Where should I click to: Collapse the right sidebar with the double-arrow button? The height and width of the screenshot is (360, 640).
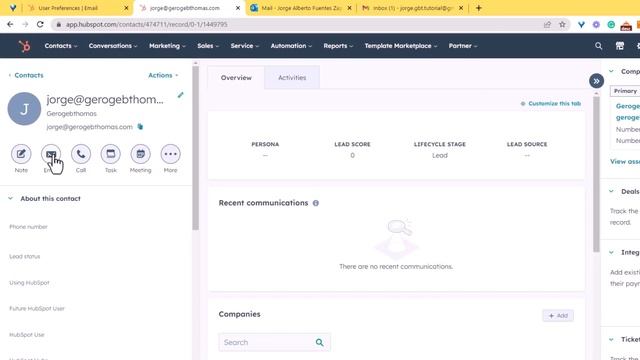pyautogui.click(x=596, y=81)
